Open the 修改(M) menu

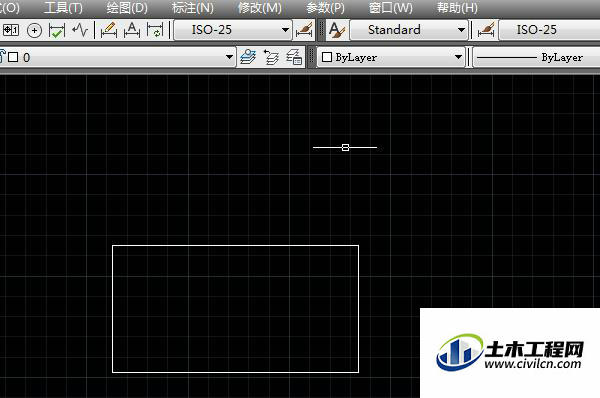[x=259, y=8]
